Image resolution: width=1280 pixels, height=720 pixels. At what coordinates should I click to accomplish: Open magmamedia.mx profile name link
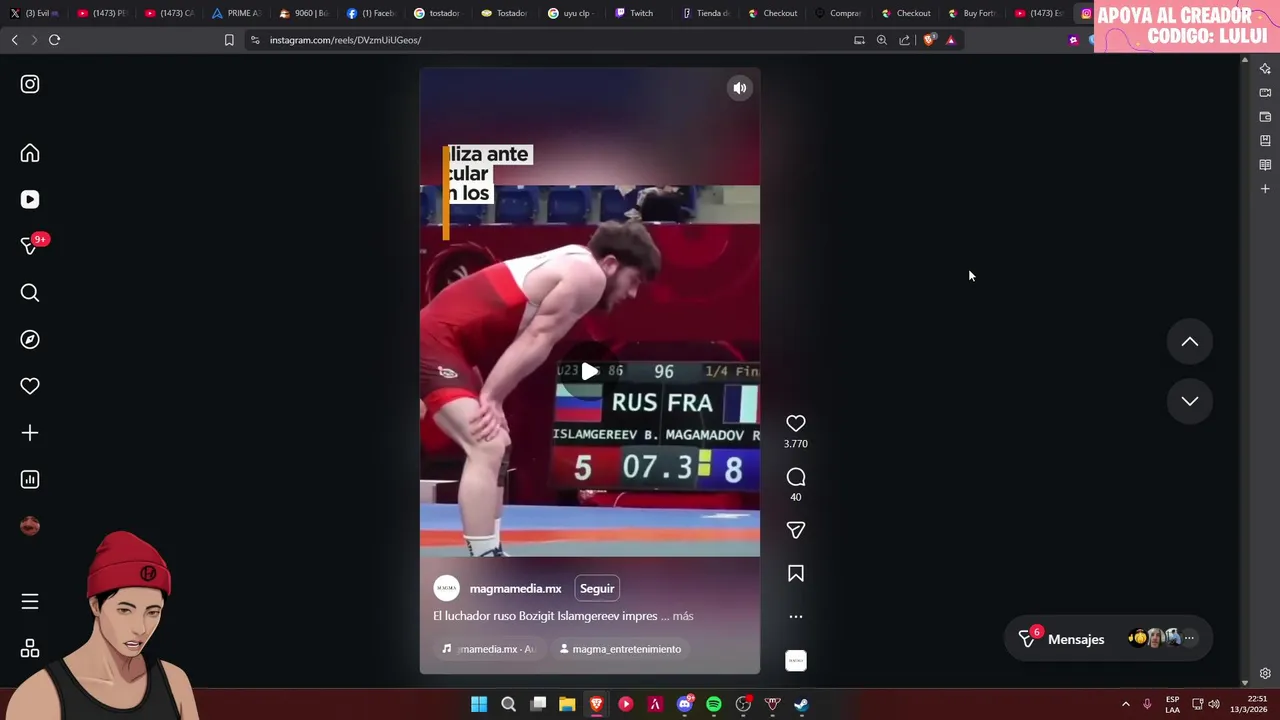[x=515, y=589]
